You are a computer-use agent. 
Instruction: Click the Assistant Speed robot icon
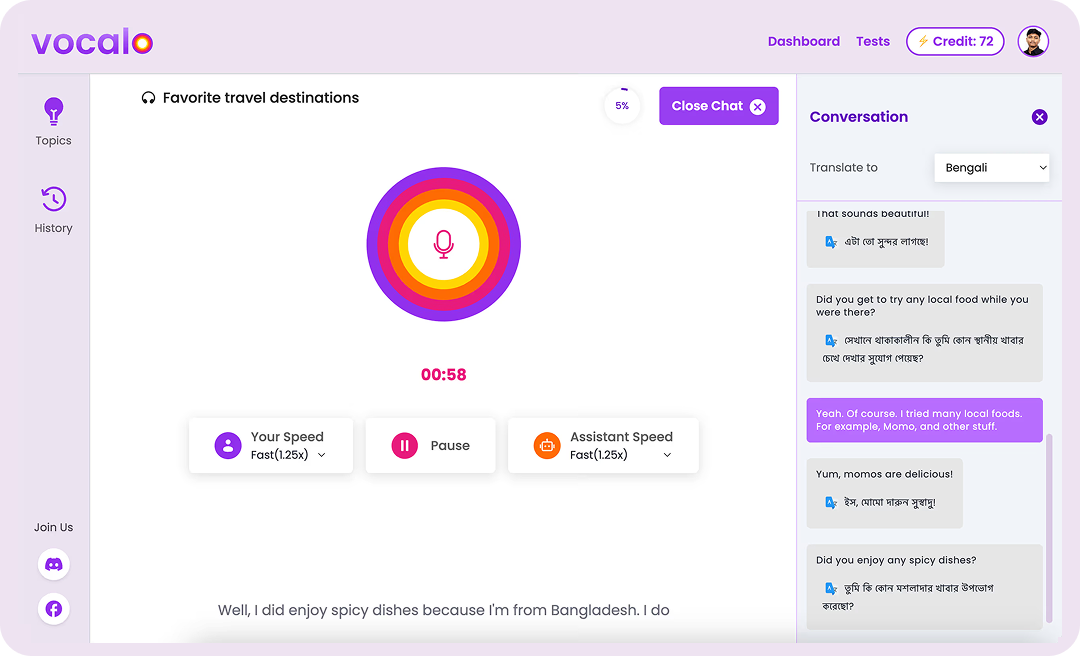coord(547,445)
